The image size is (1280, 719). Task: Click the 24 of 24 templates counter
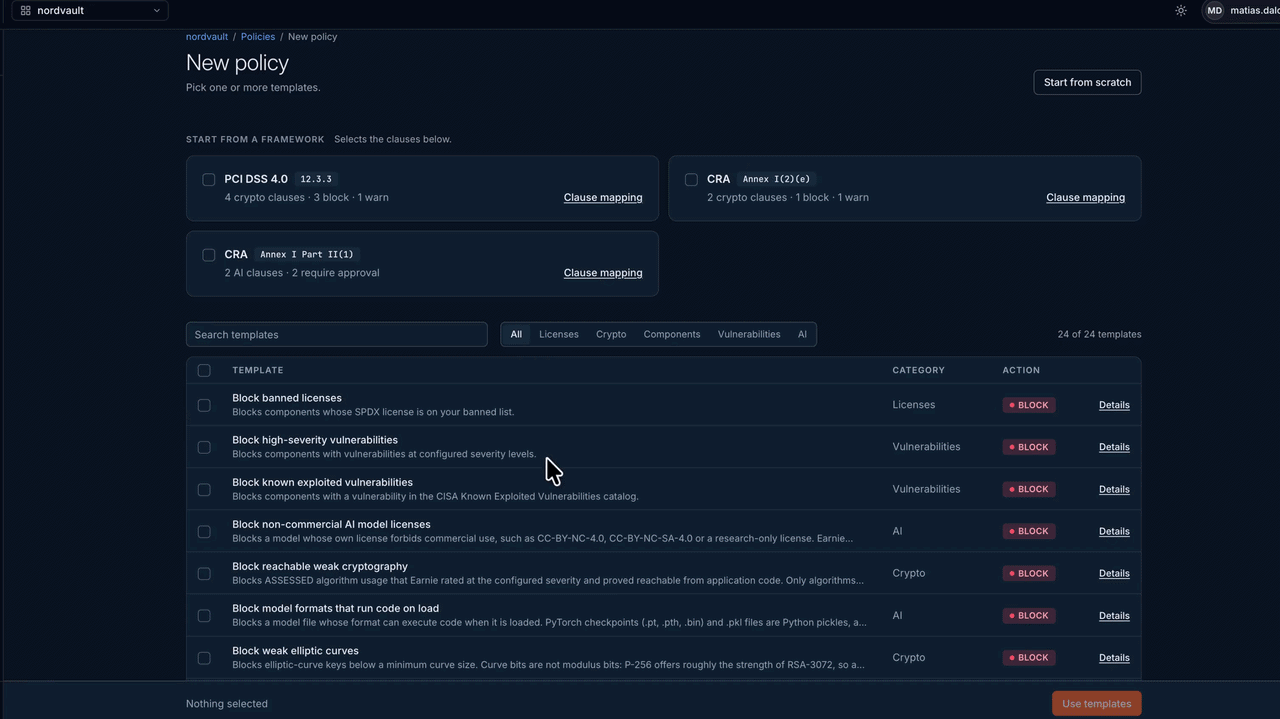pos(1099,334)
